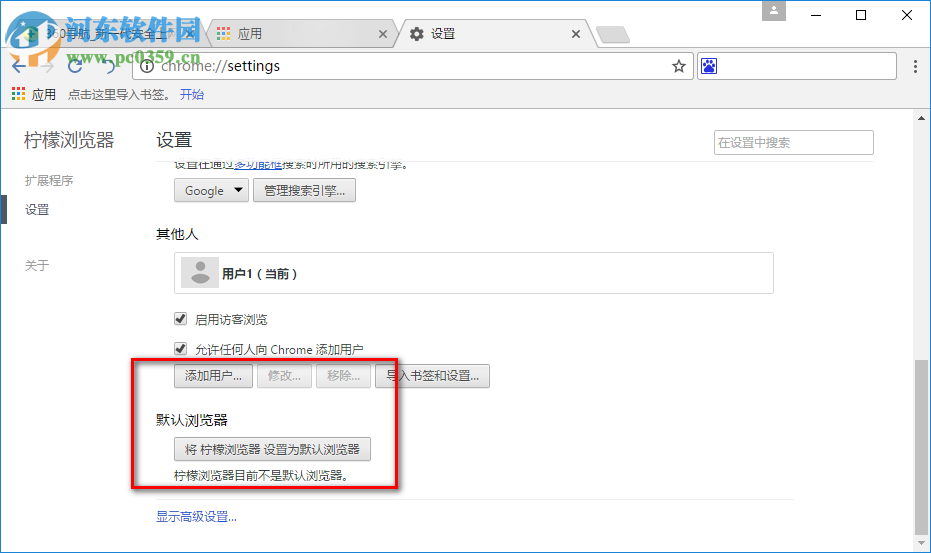Open 关于 in the sidebar
This screenshot has height=553, width=931.
point(37,266)
